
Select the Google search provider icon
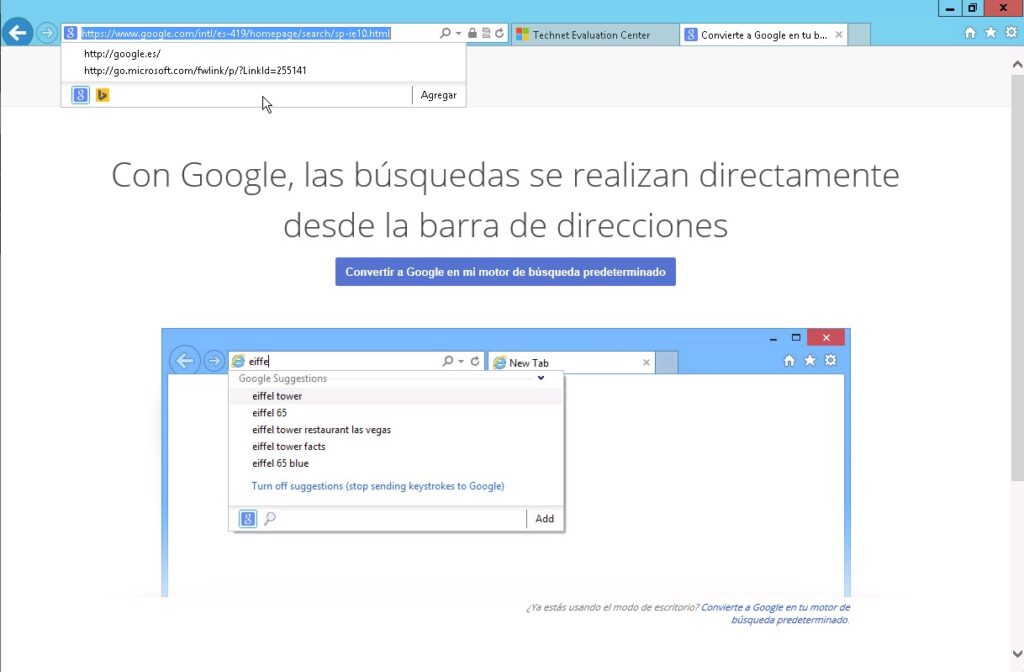pyautogui.click(x=80, y=95)
